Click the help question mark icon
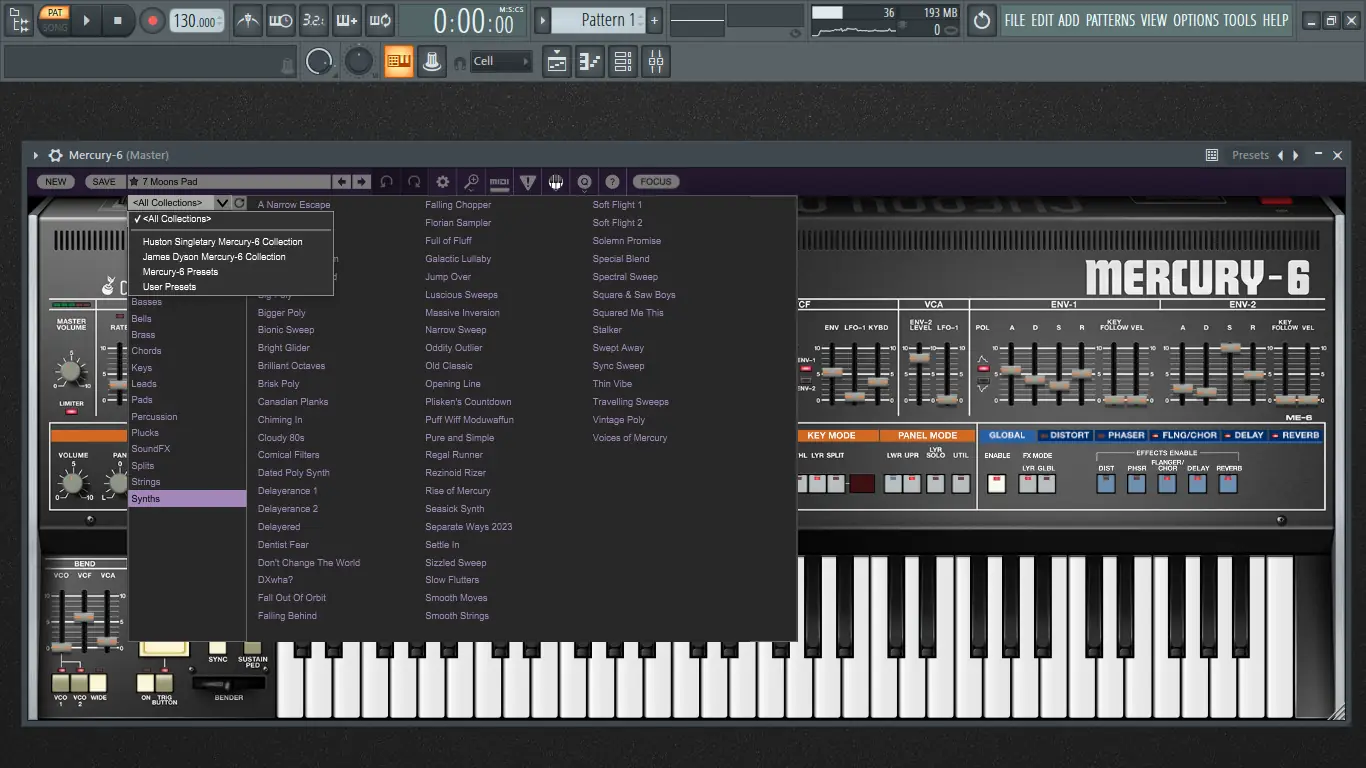 pyautogui.click(x=612, y=182)
